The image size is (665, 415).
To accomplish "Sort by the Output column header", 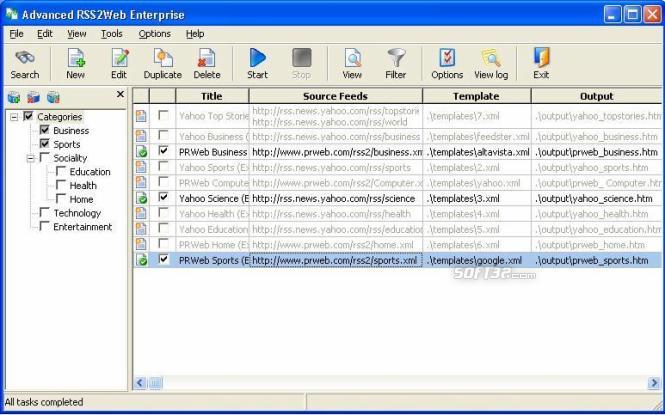I will (597, 96).
